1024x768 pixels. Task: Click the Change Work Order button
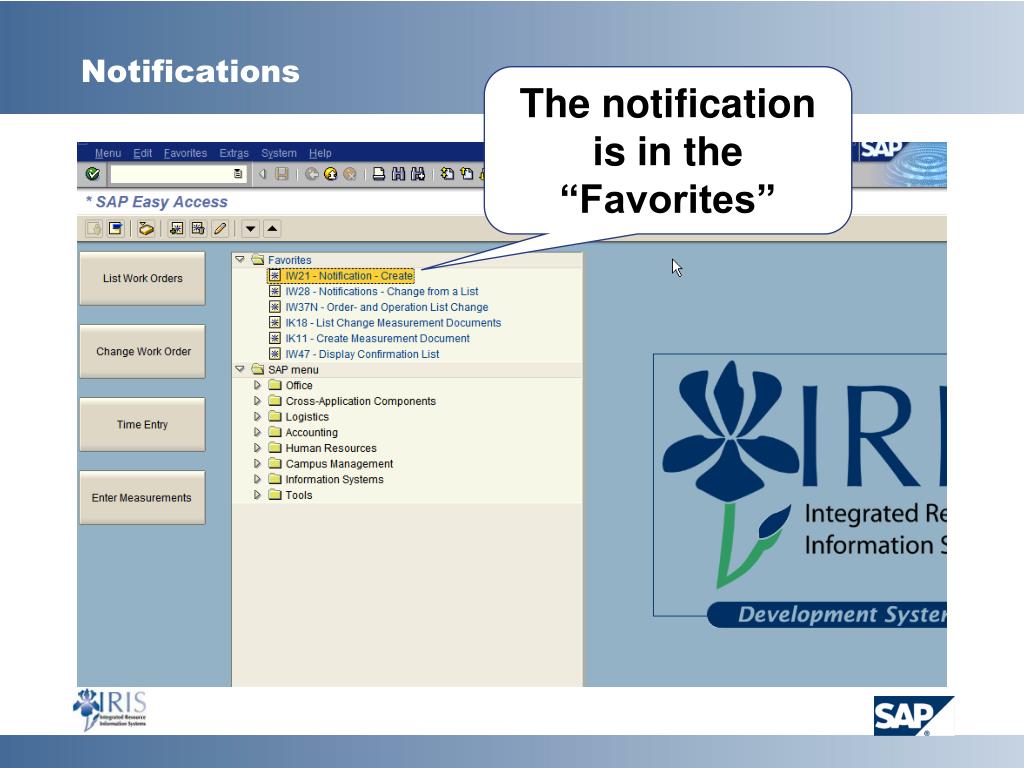tap(142, 351)
